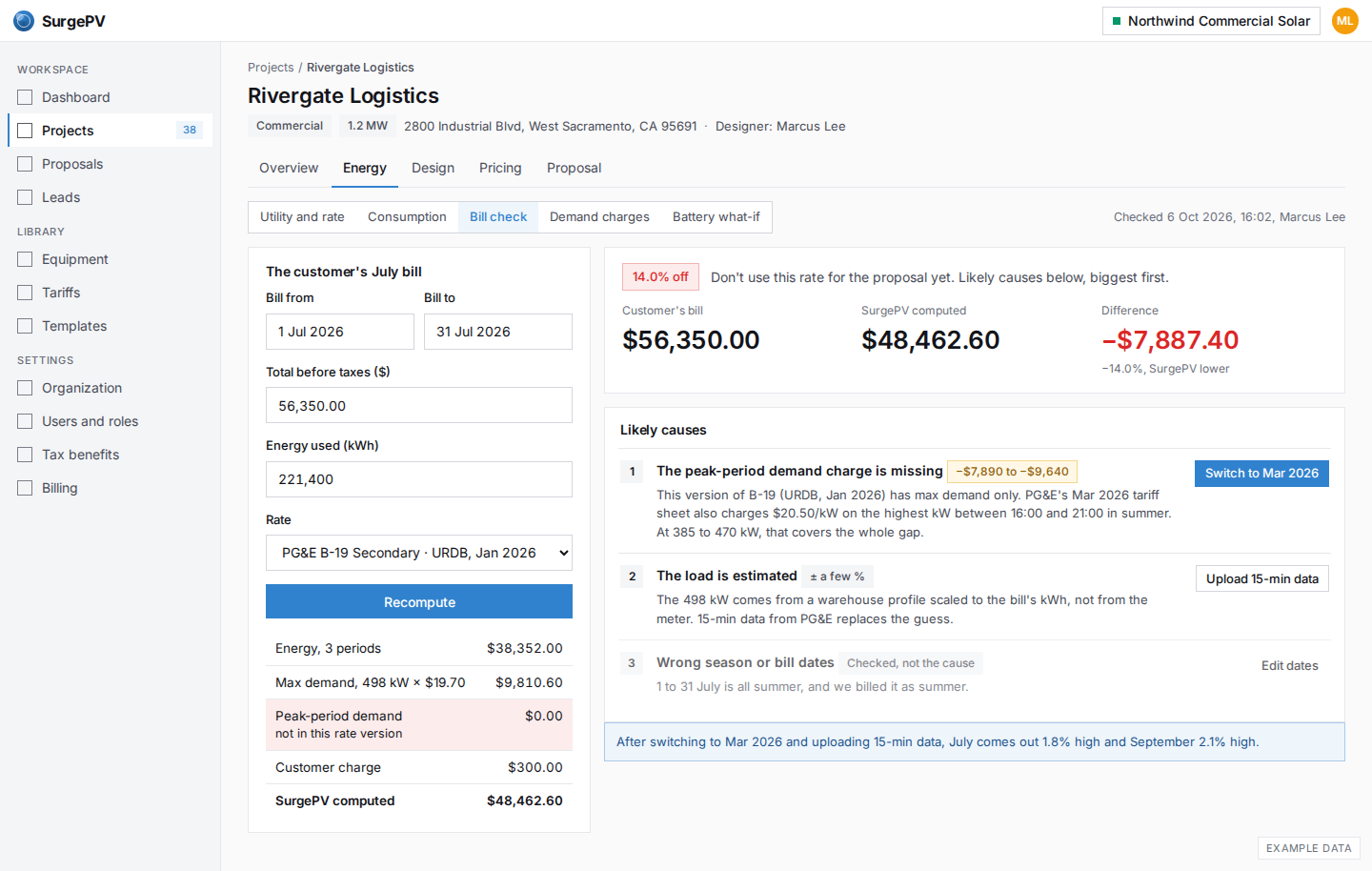Click the Organization settings icon
This screenshot has width=1372, height=871.
(x=25, y=388)
